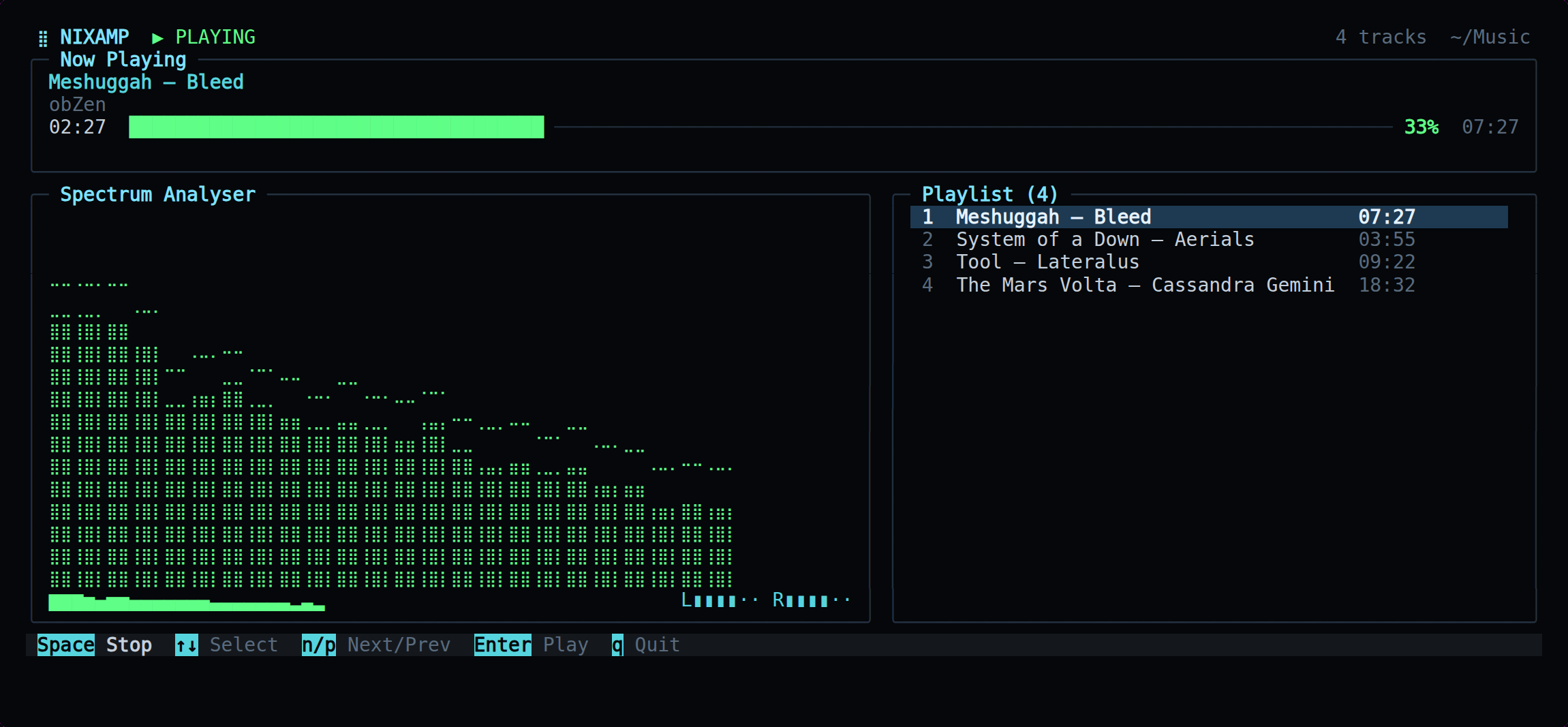
Task: Click the 'Spectrum Analyser' panel title
Action: pyautogui.click(x=157, y=194)
